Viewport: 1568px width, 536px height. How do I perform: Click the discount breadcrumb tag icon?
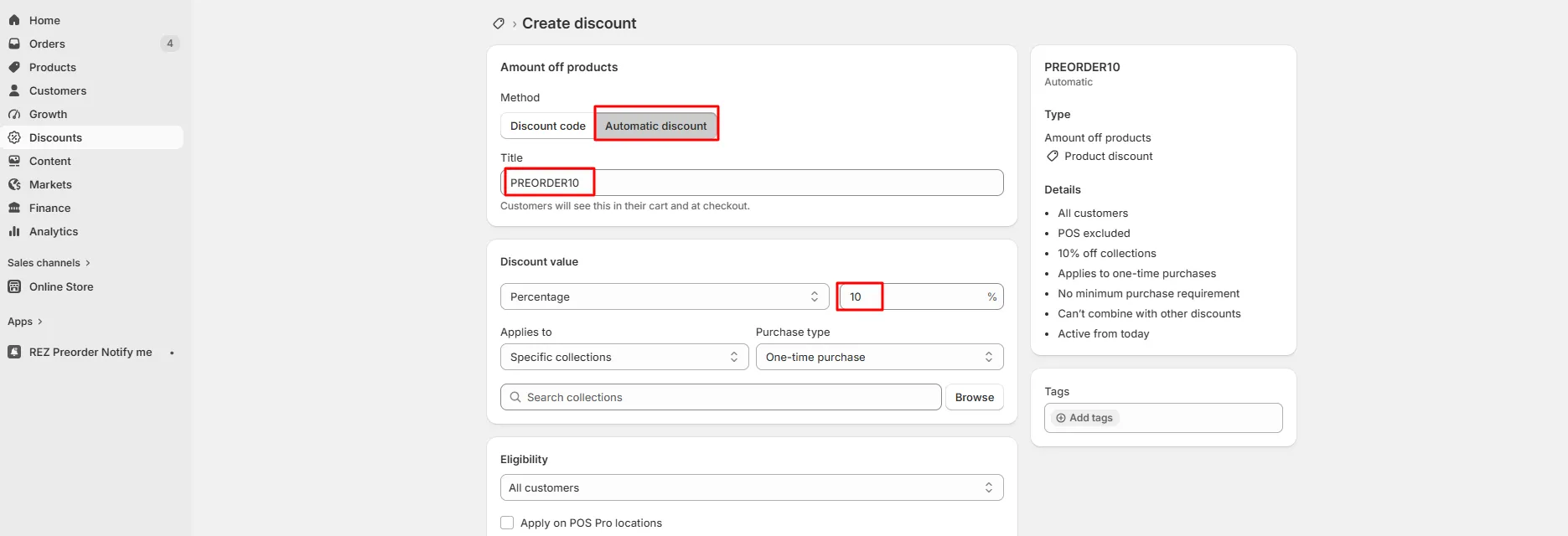pyautogui.click(x=499, y=23)
